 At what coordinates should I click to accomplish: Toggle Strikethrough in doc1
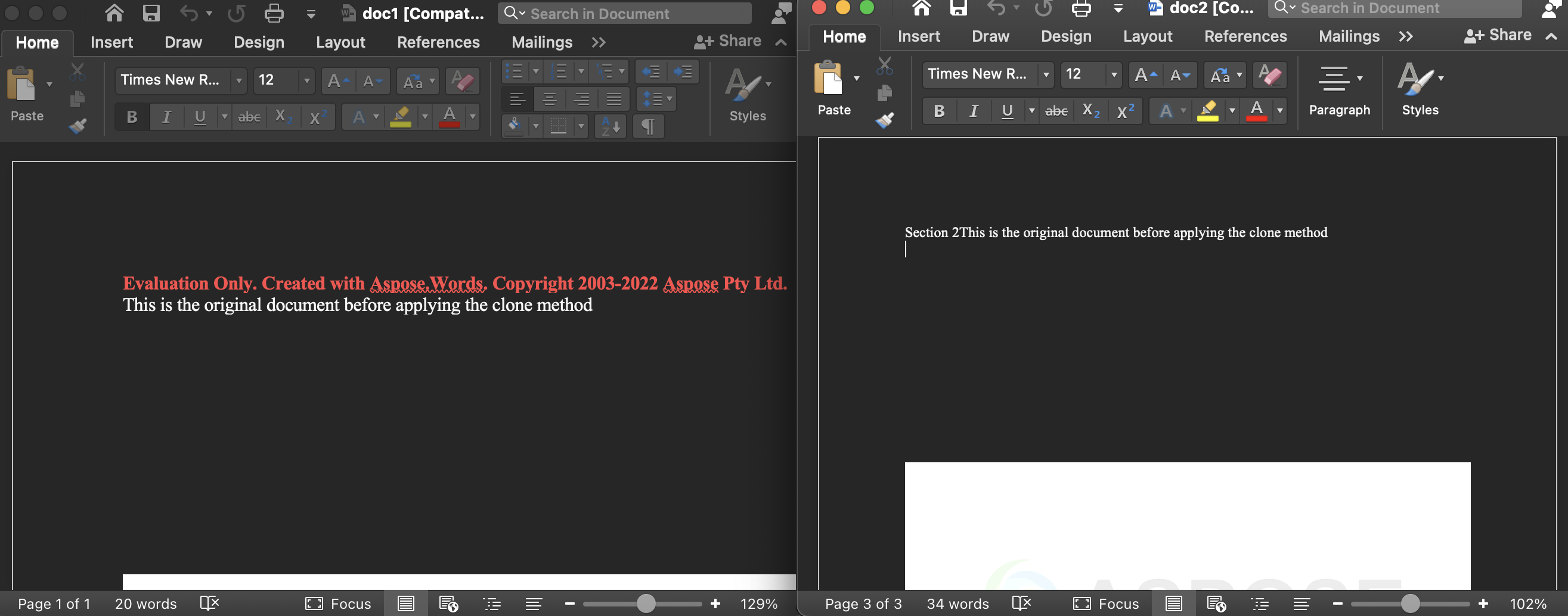click(249, 117)
